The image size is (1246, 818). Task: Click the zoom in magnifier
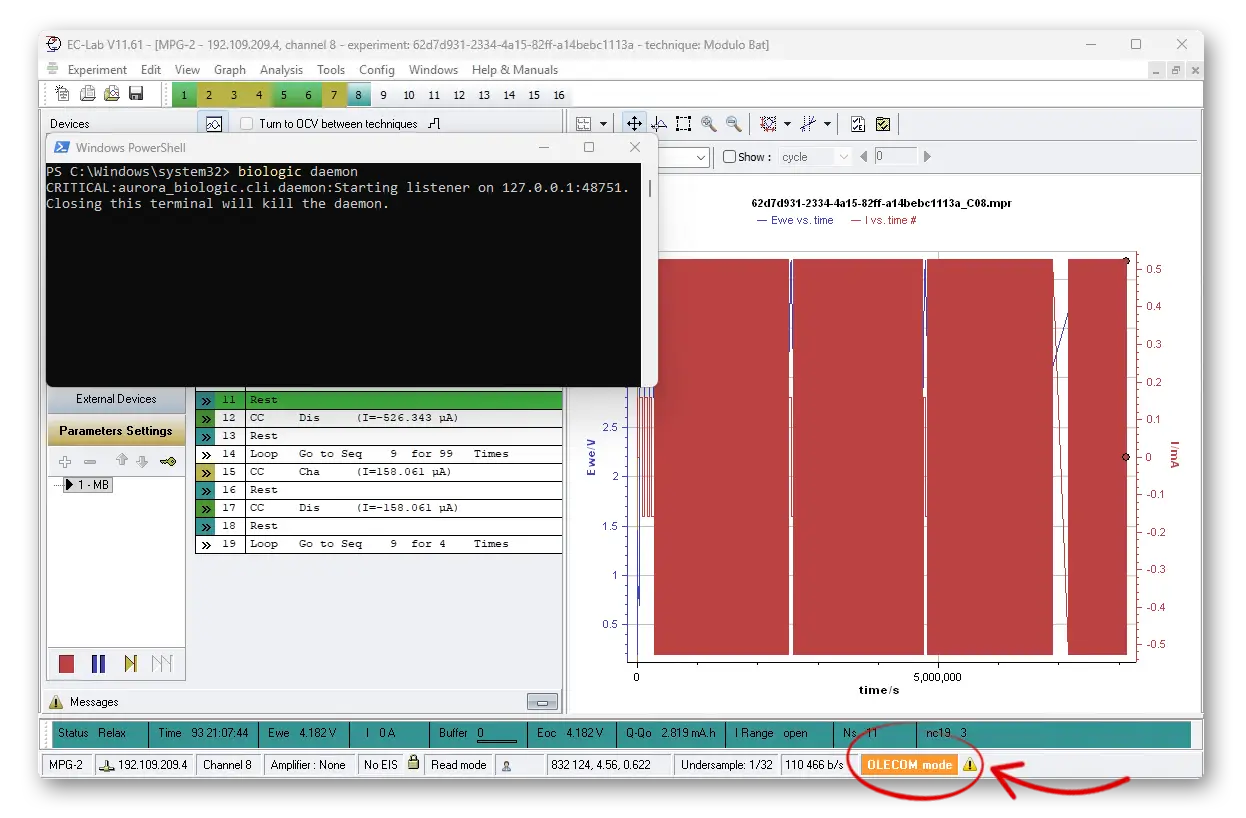click(709, 124)
